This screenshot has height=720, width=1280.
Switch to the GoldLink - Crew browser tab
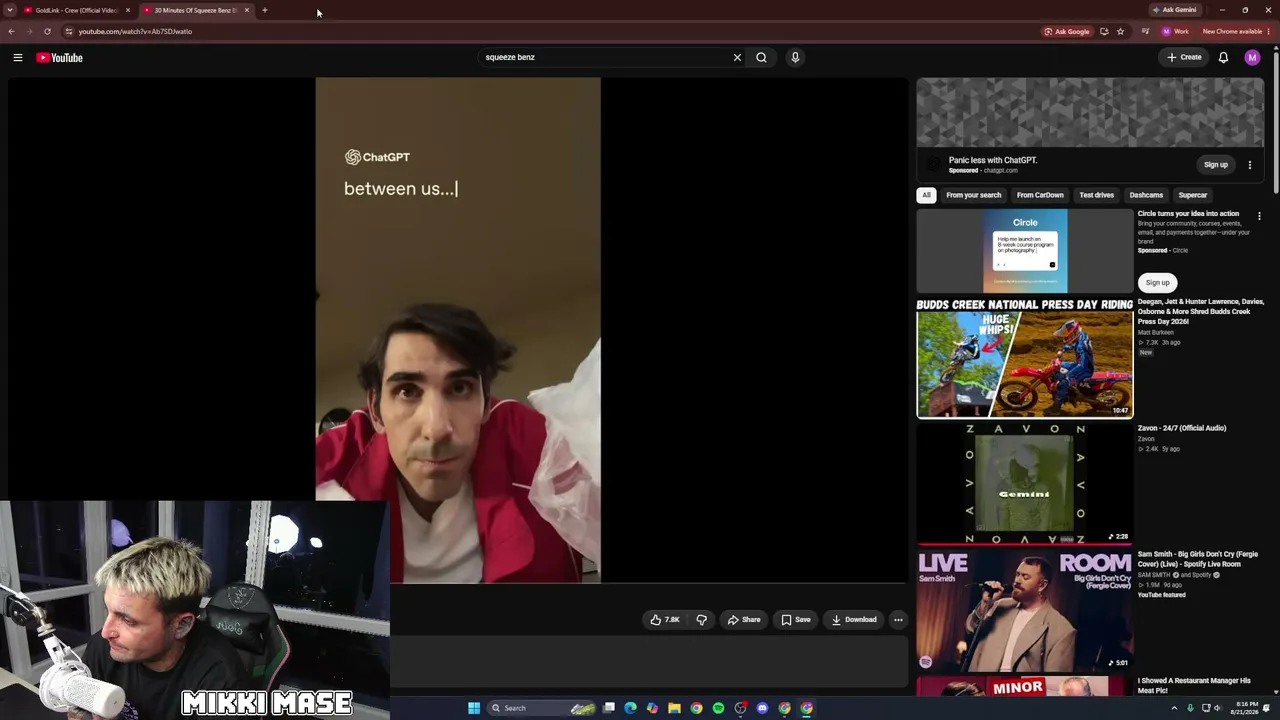(77, 10)
